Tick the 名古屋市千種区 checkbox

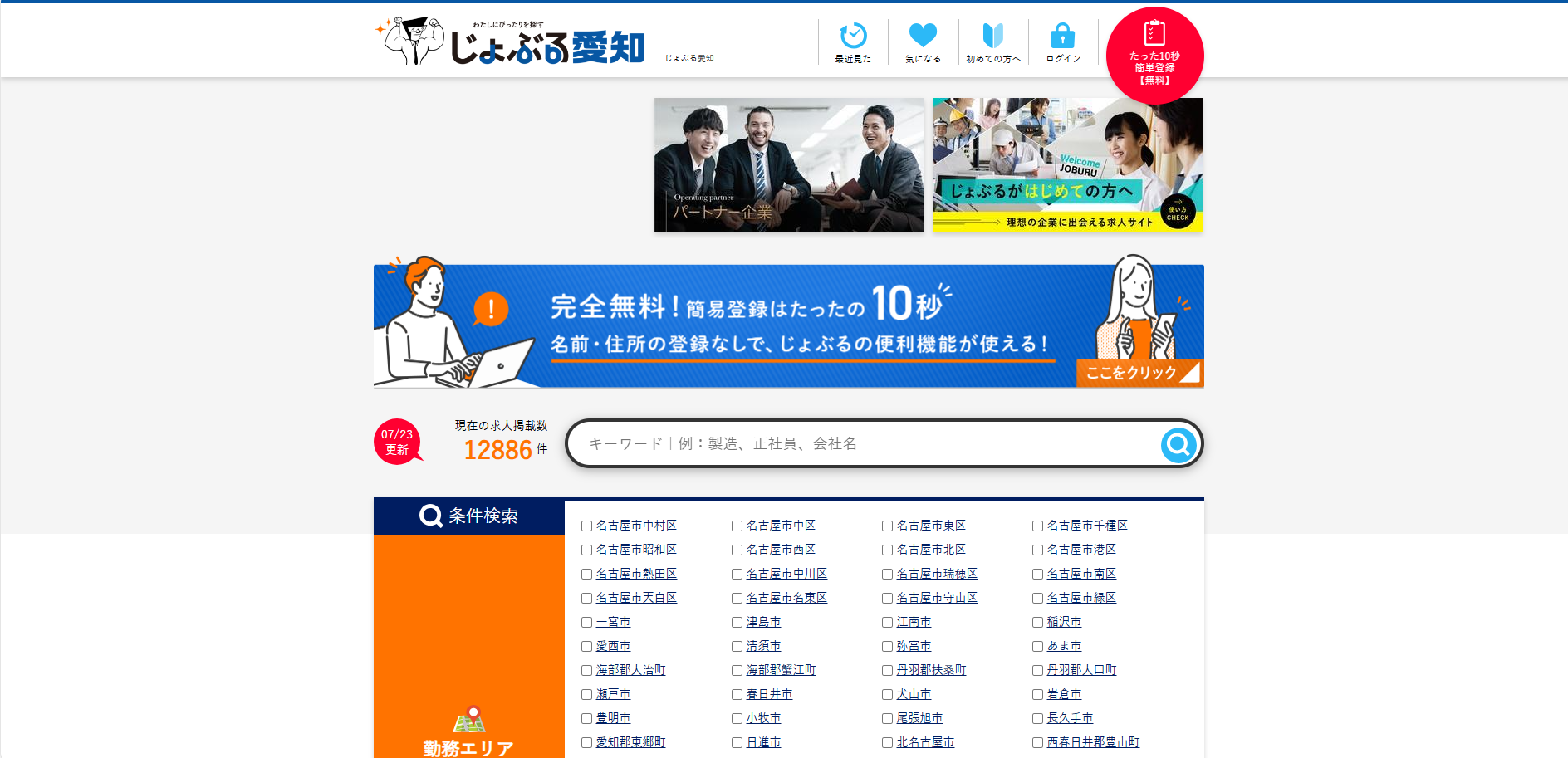1037,526
